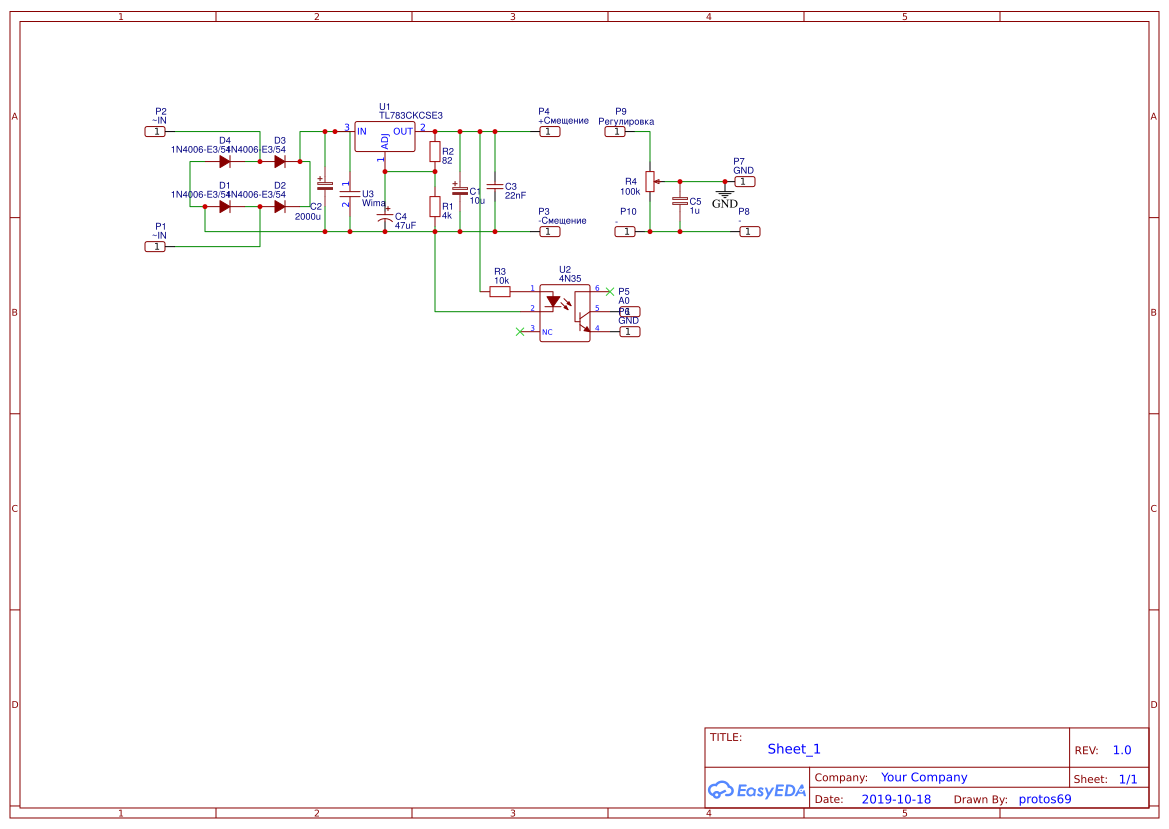Click the Sheet_1 title text

(x=794, y=749)
